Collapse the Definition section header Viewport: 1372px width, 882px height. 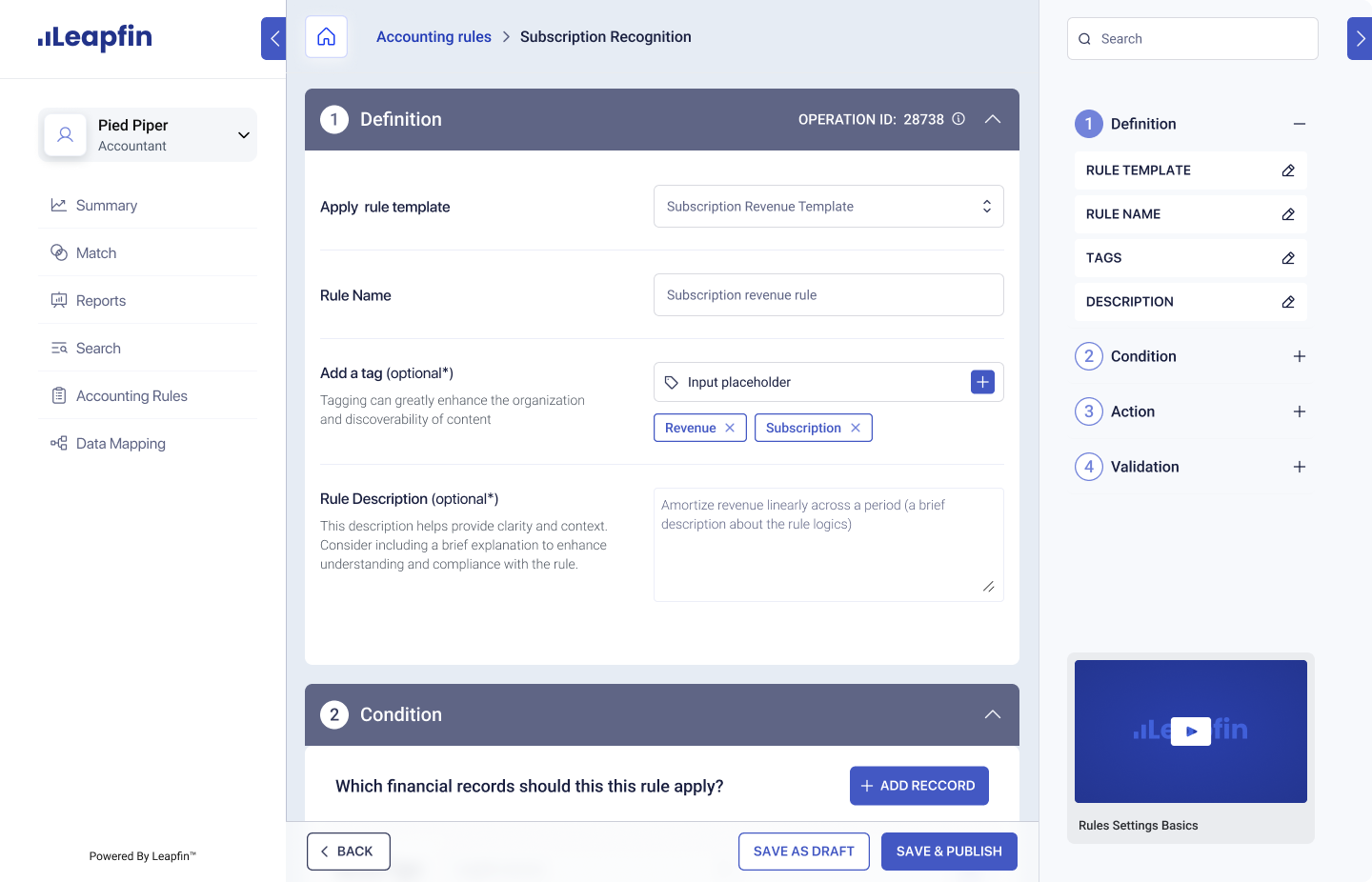pyautogui.click(x=993, y=119)
